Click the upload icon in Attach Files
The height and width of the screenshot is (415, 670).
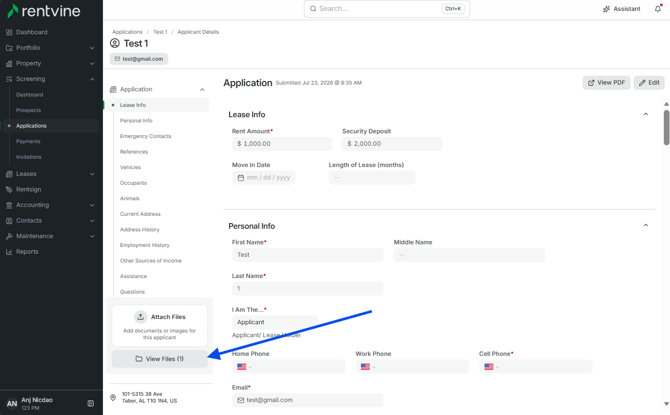140,317
